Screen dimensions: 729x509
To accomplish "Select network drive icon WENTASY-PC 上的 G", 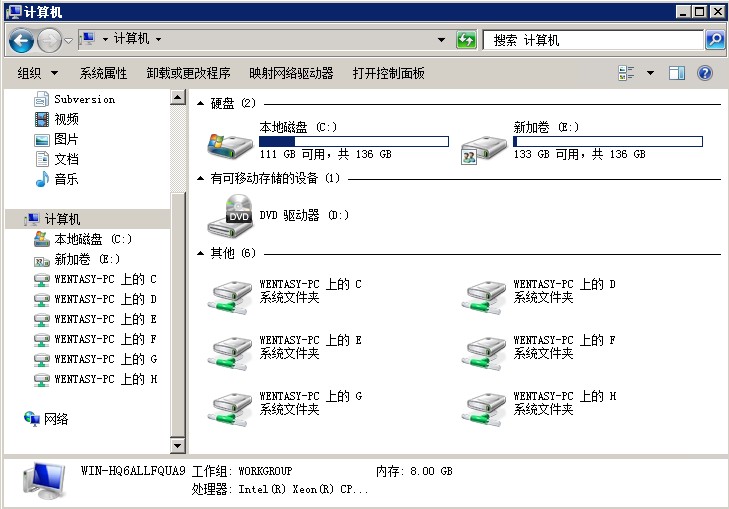I will click(x=230, y=410).
